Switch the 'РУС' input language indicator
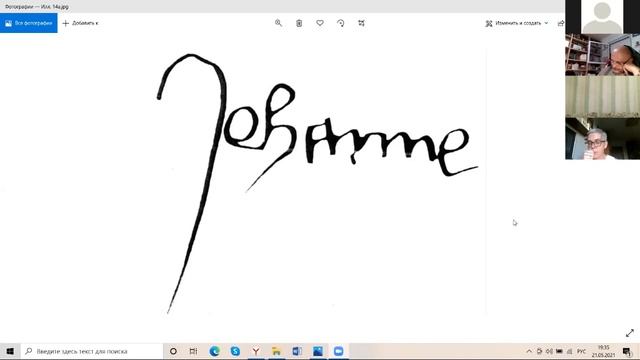Viewport: 640px width, 360px height. pyautogui.click(x=581, y=351)
